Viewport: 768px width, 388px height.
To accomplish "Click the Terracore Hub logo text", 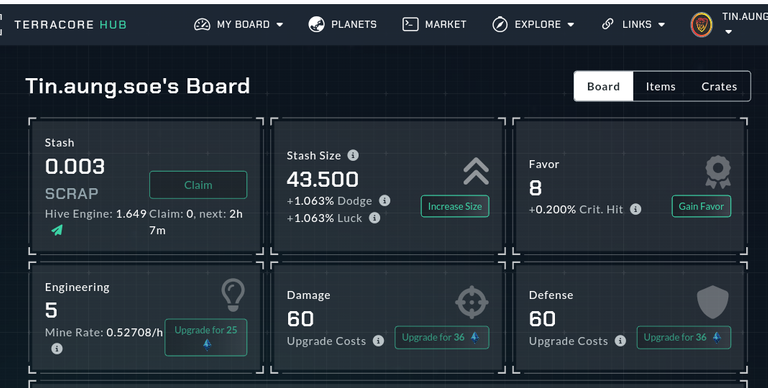I will click(71, 24).
